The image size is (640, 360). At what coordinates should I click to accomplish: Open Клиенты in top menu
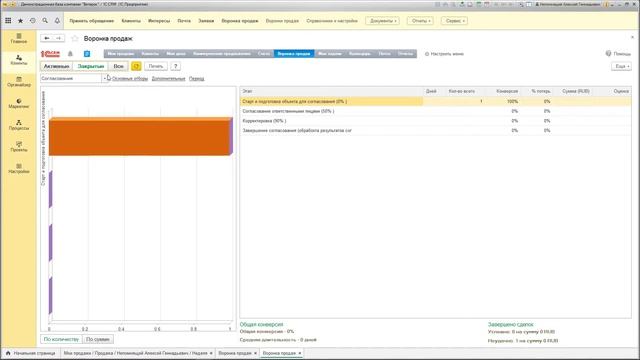[x=131, y=21]
